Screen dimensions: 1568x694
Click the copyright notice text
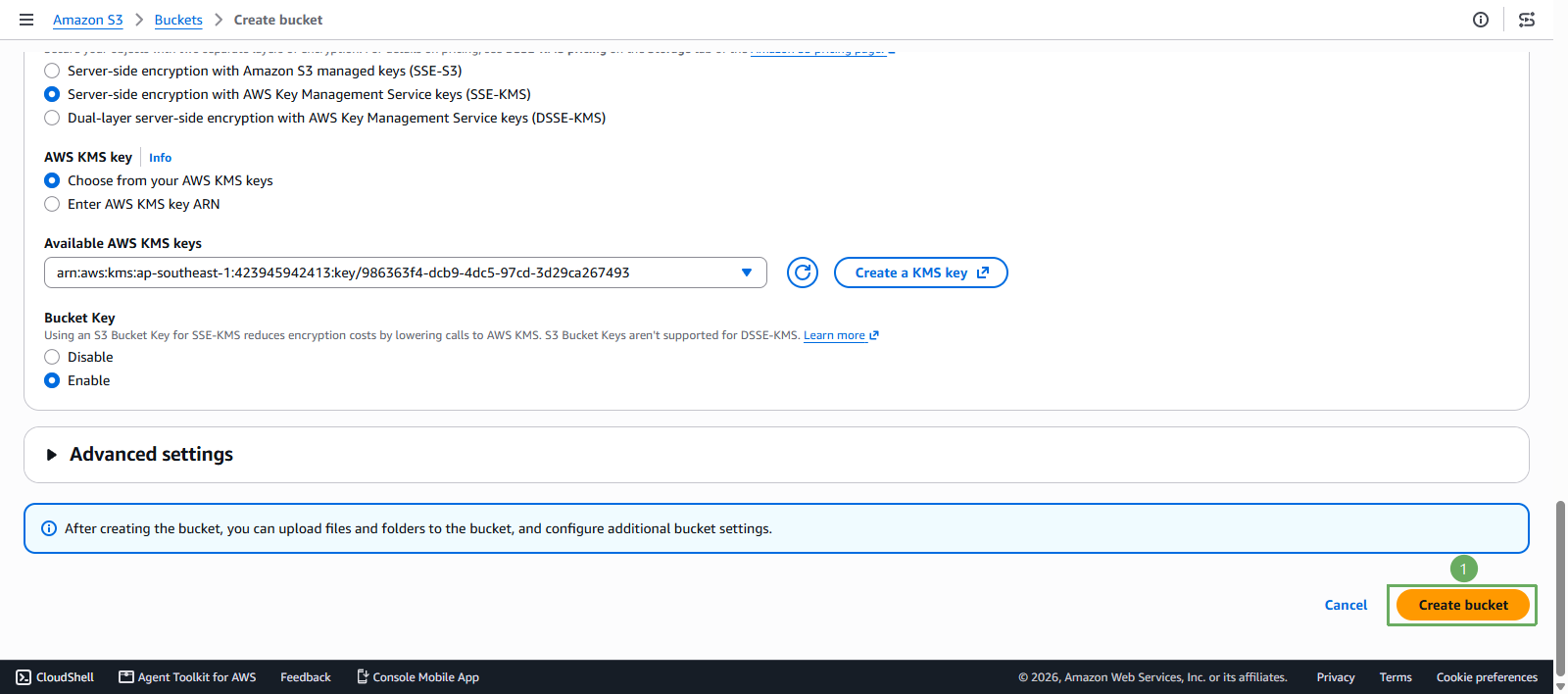coord(1152,677)
